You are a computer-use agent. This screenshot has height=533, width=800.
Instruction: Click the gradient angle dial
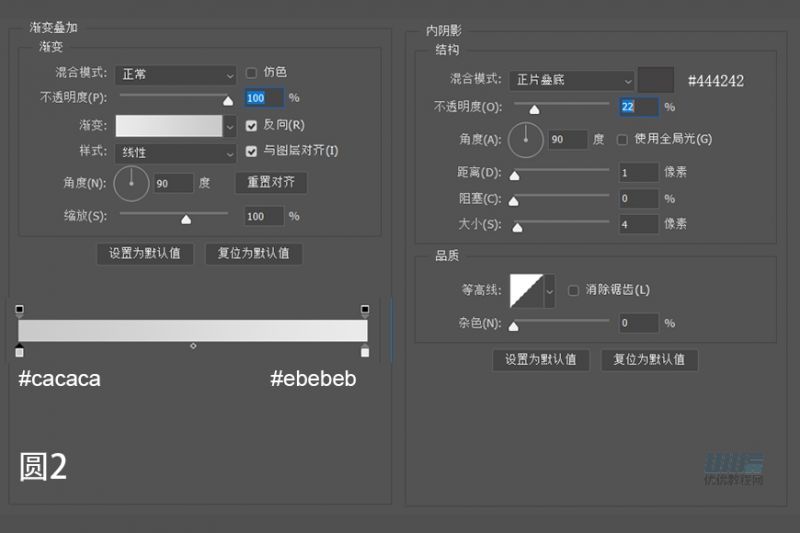pos(131,183)
